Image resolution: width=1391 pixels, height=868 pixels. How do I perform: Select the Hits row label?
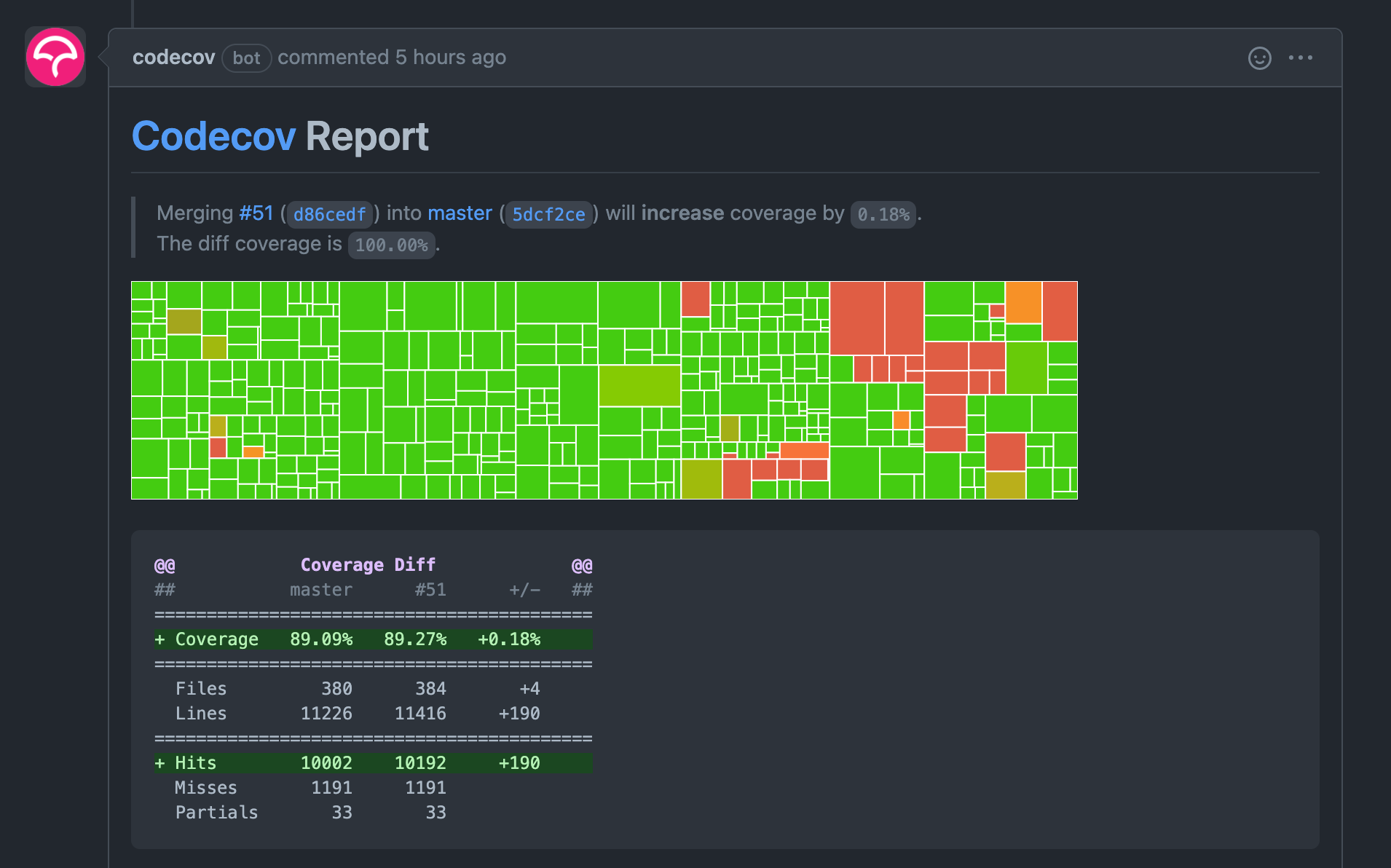tap(195, 763)
